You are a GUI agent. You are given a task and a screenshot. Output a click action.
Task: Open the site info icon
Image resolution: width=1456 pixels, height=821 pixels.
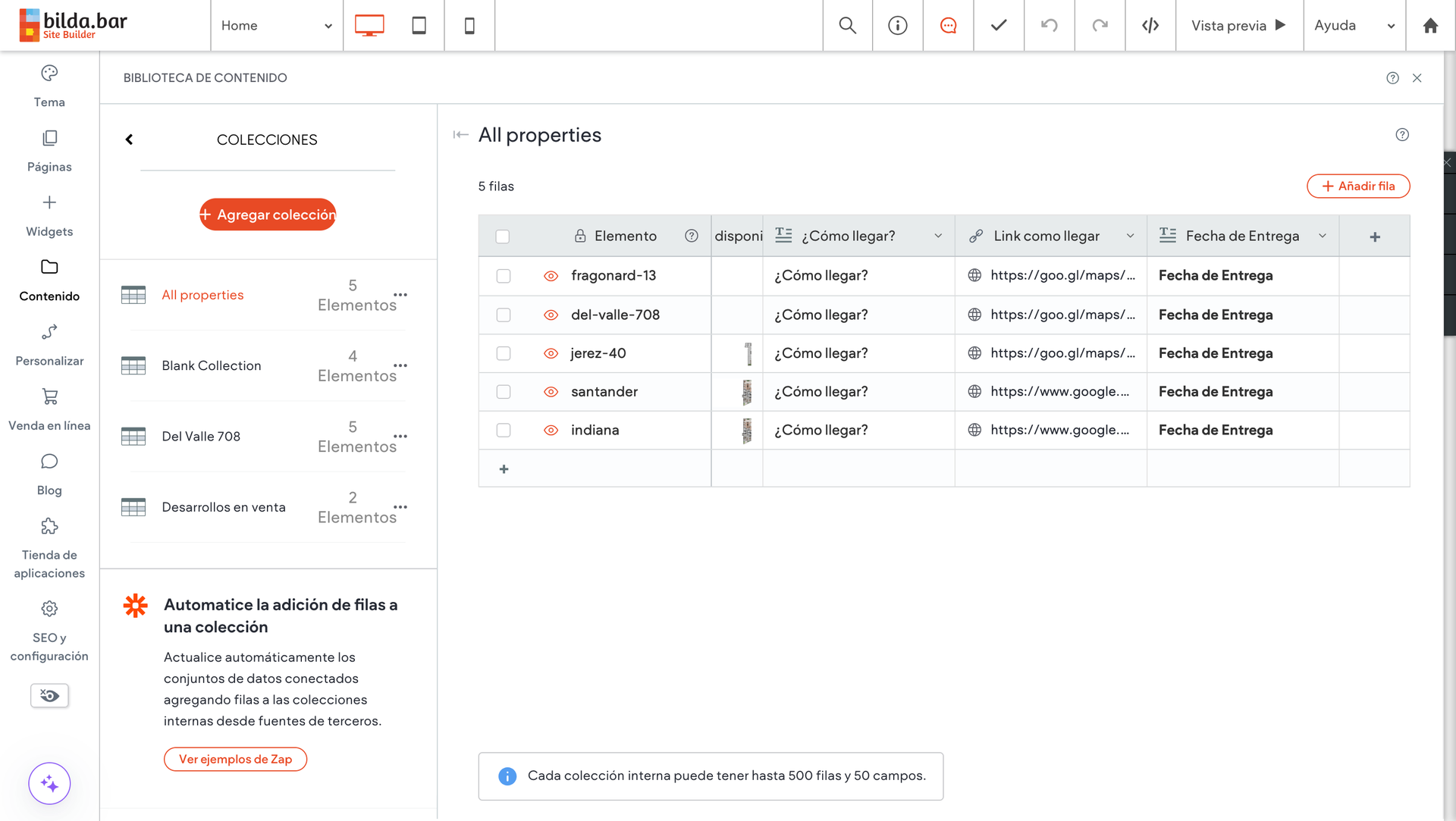click(x=898, y=25)
